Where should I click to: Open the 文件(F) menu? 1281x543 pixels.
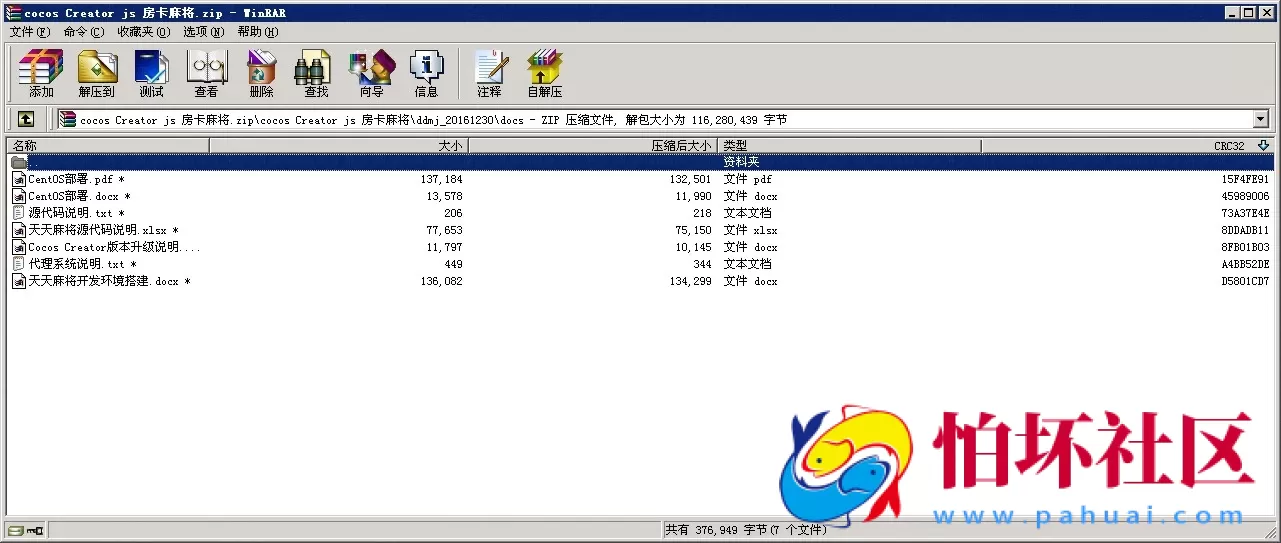point(29,32)
